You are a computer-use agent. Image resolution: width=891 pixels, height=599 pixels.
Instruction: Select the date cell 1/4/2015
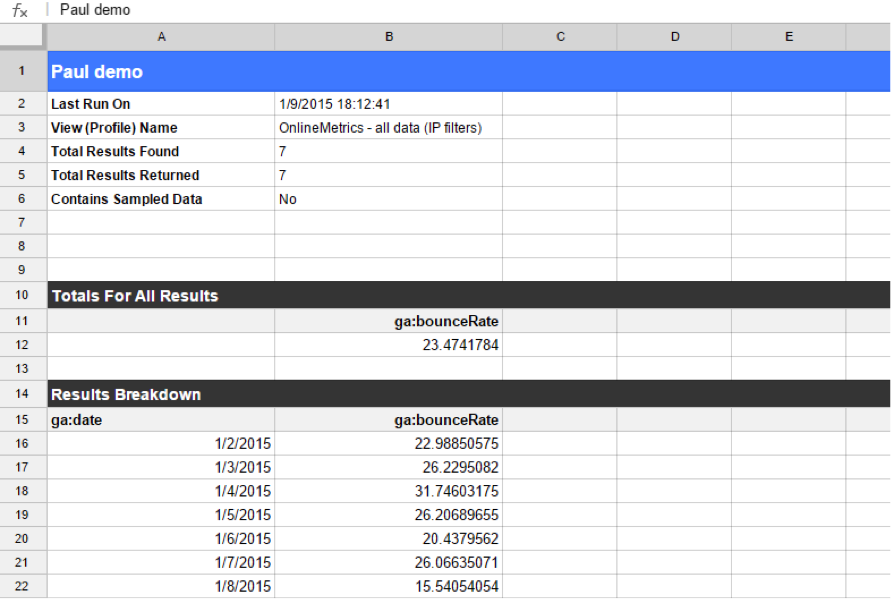(161, 491)
